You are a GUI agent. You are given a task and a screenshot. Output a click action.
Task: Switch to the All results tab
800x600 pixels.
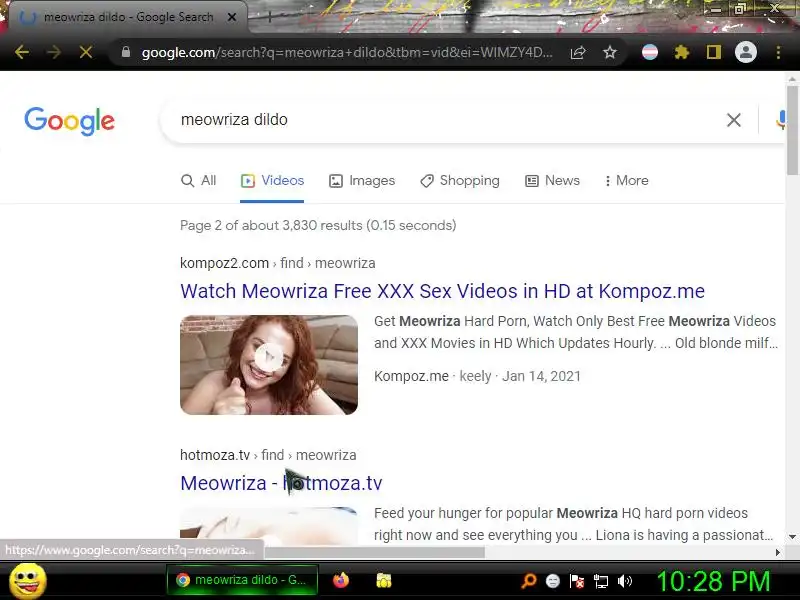pyautogui.click(x=198, y=181)
